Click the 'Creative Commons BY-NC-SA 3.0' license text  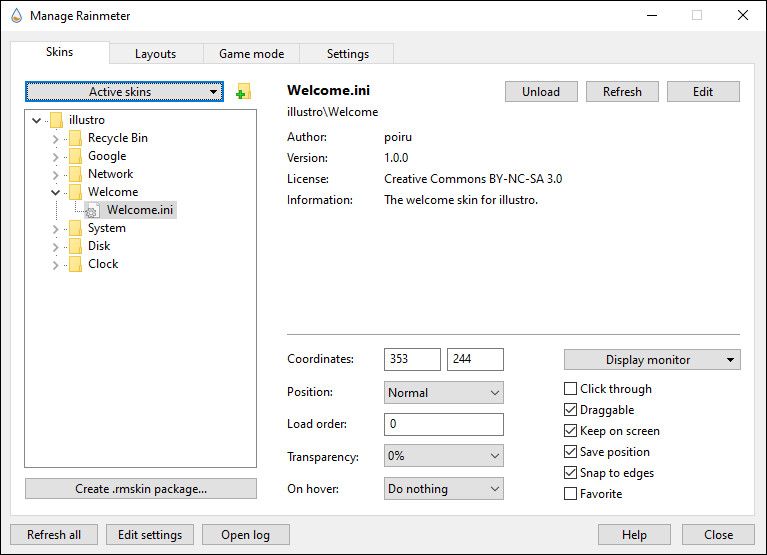473,179
